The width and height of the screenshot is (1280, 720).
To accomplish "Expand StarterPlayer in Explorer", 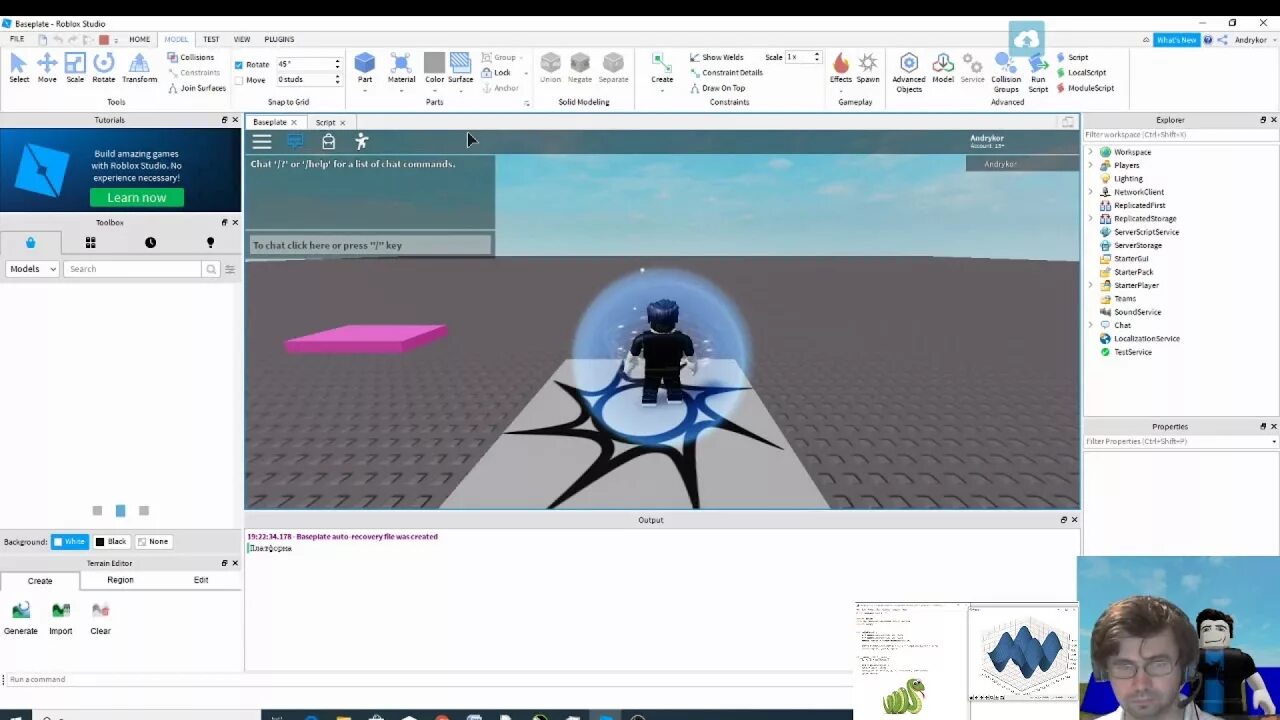I will (x=1091, y=285).
